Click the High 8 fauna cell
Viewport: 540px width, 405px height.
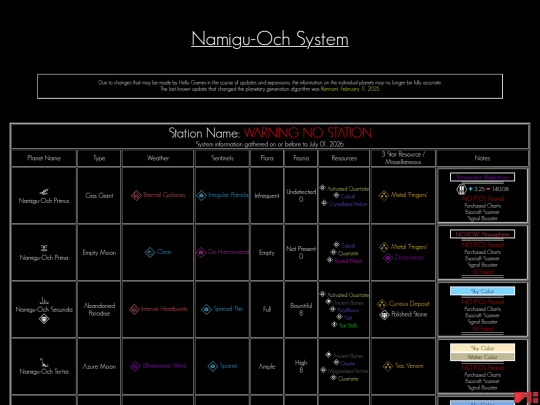[301, 366]
